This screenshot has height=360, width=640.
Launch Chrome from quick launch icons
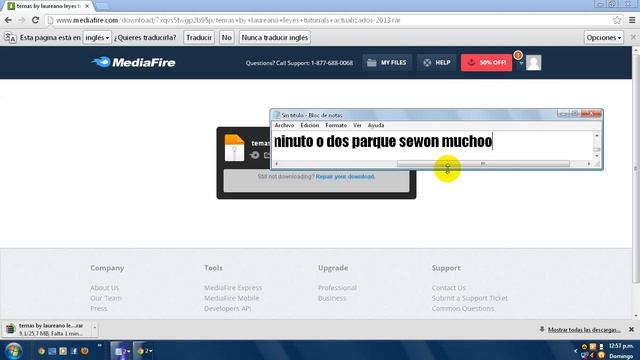41,351
